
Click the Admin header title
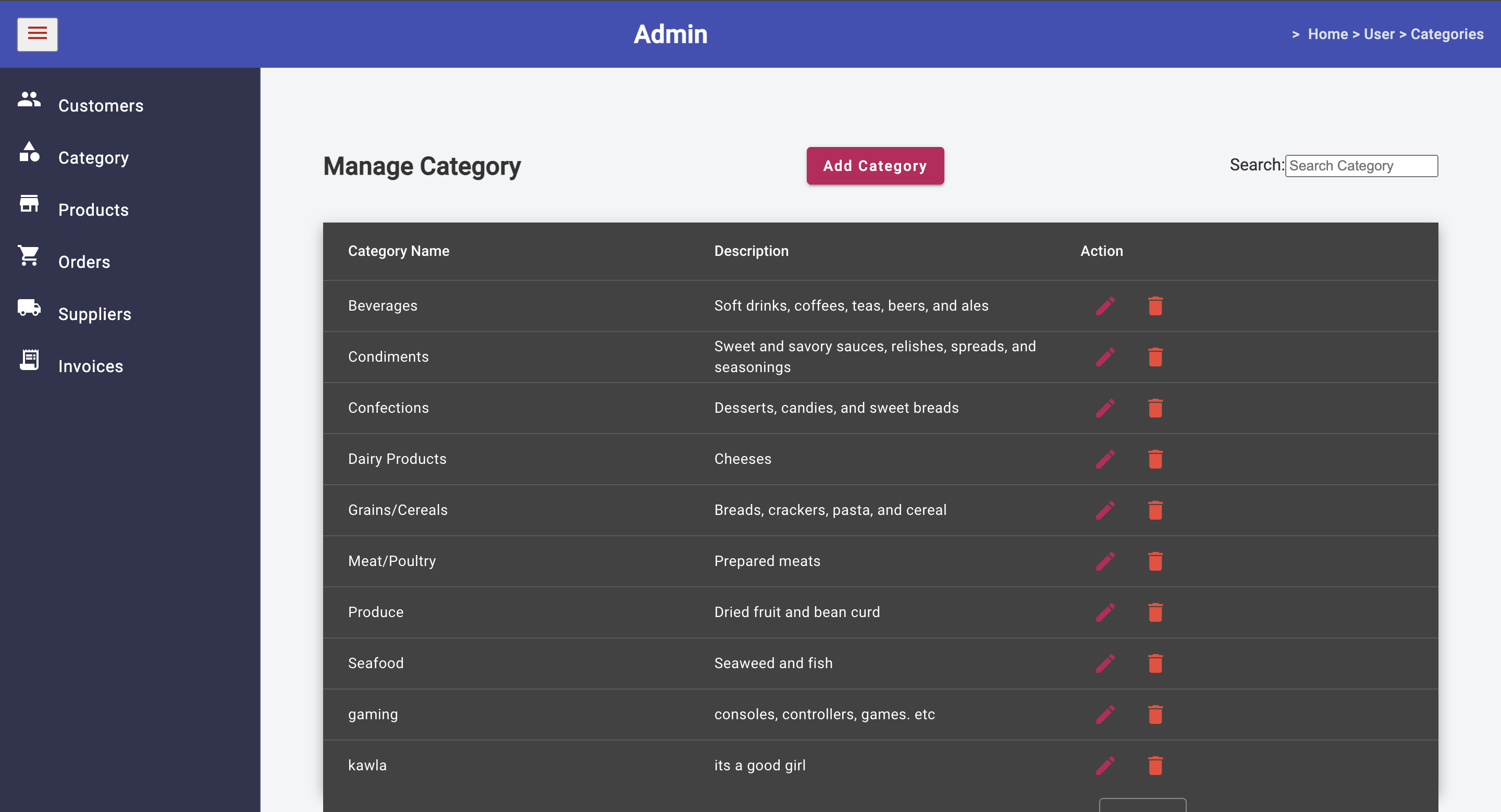pyautogui.click(x=670, y=34)
